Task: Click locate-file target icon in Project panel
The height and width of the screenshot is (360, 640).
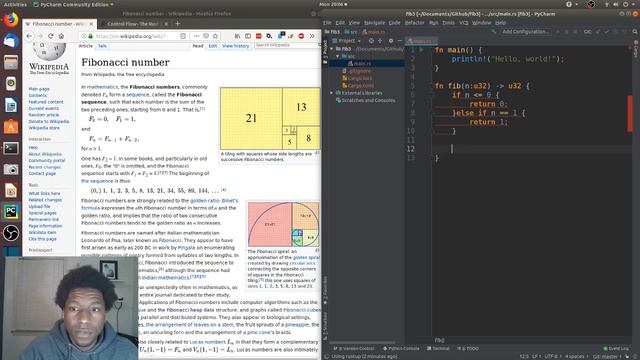Action: pyautogui.click(x=371, y=41)
